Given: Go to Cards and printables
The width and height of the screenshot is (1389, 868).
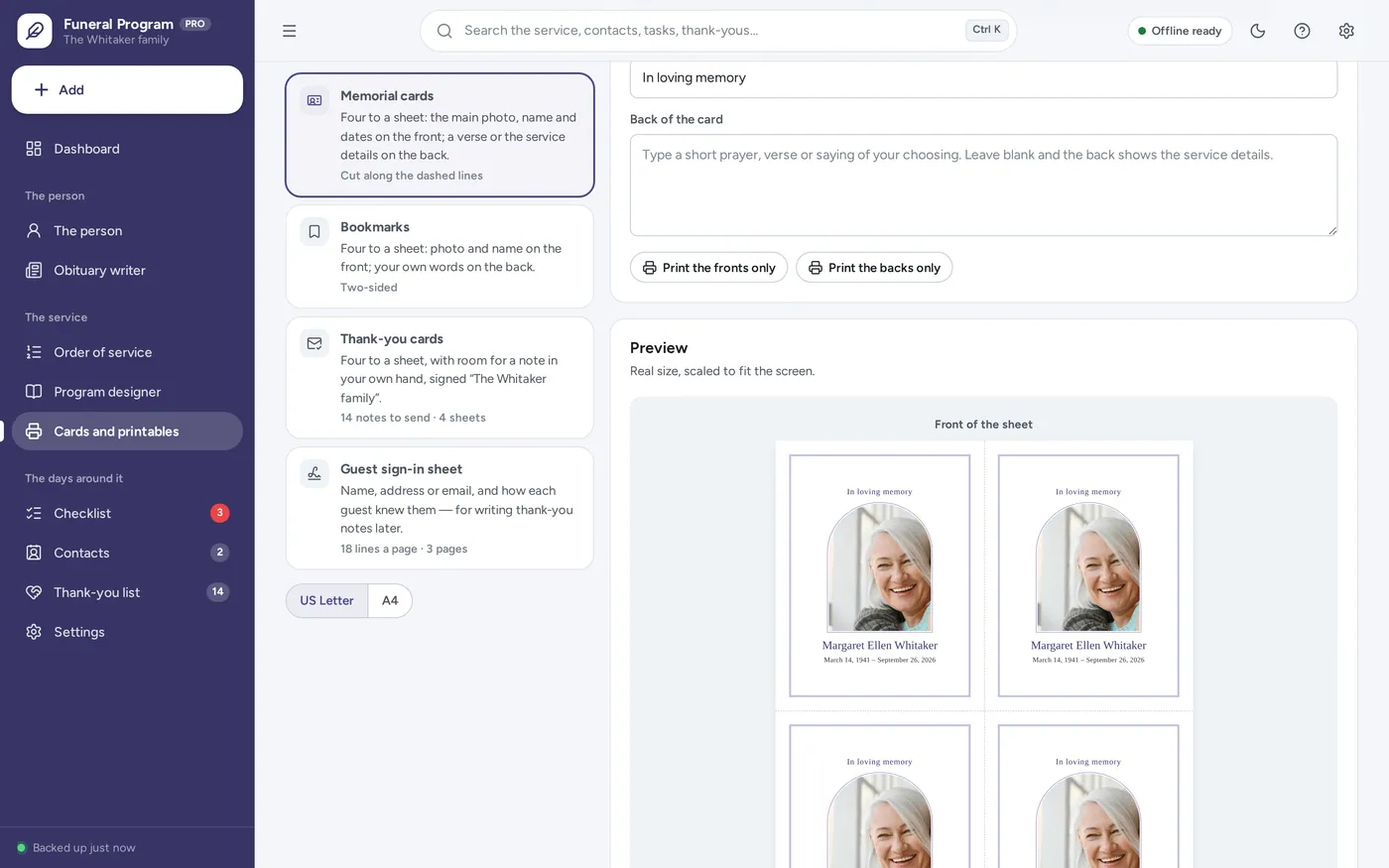Looking at the screenshot, I should [x=127, y=432].
